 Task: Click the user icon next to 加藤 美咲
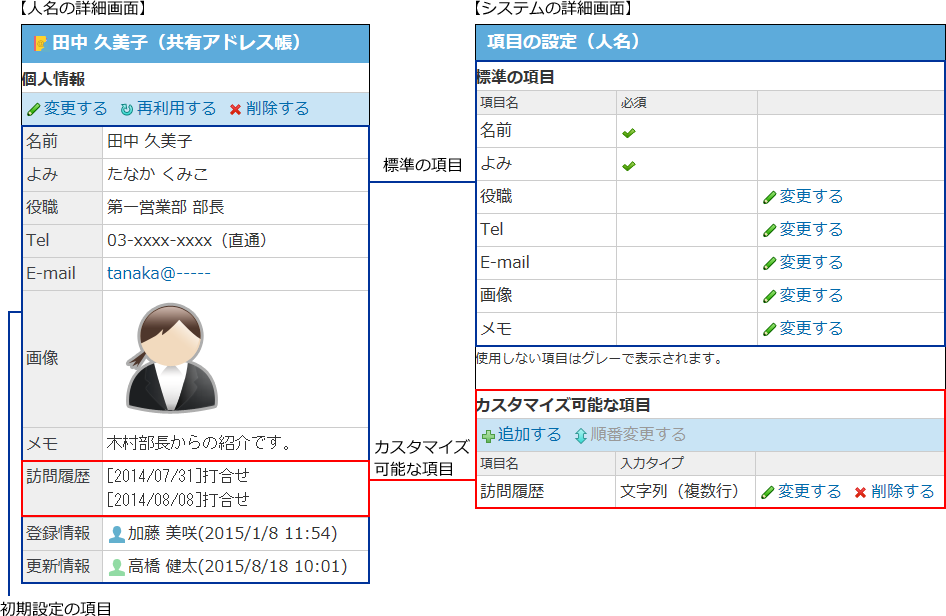(x=117, y=534)
